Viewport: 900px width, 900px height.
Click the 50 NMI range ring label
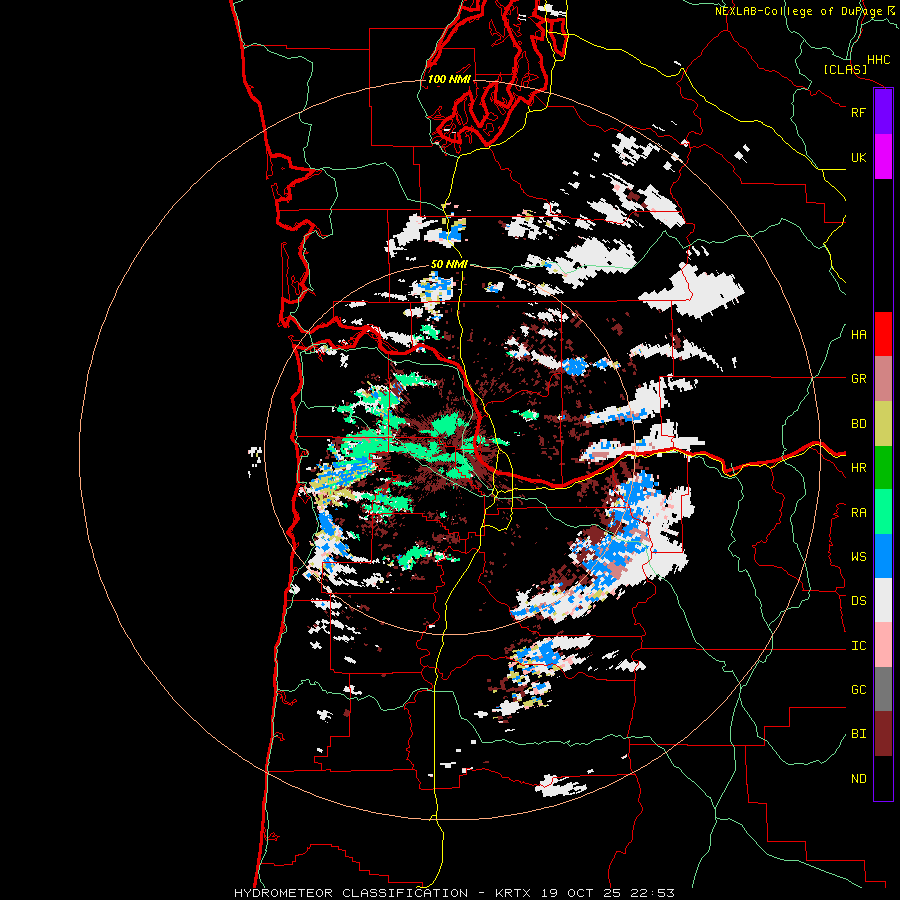(449, 264)
